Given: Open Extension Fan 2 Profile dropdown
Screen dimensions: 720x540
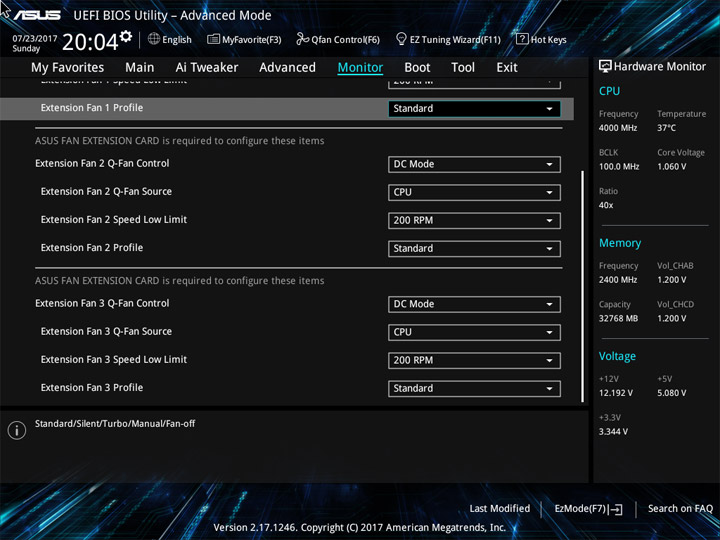Looking at the screenshot, I should (x=474, y=248).
